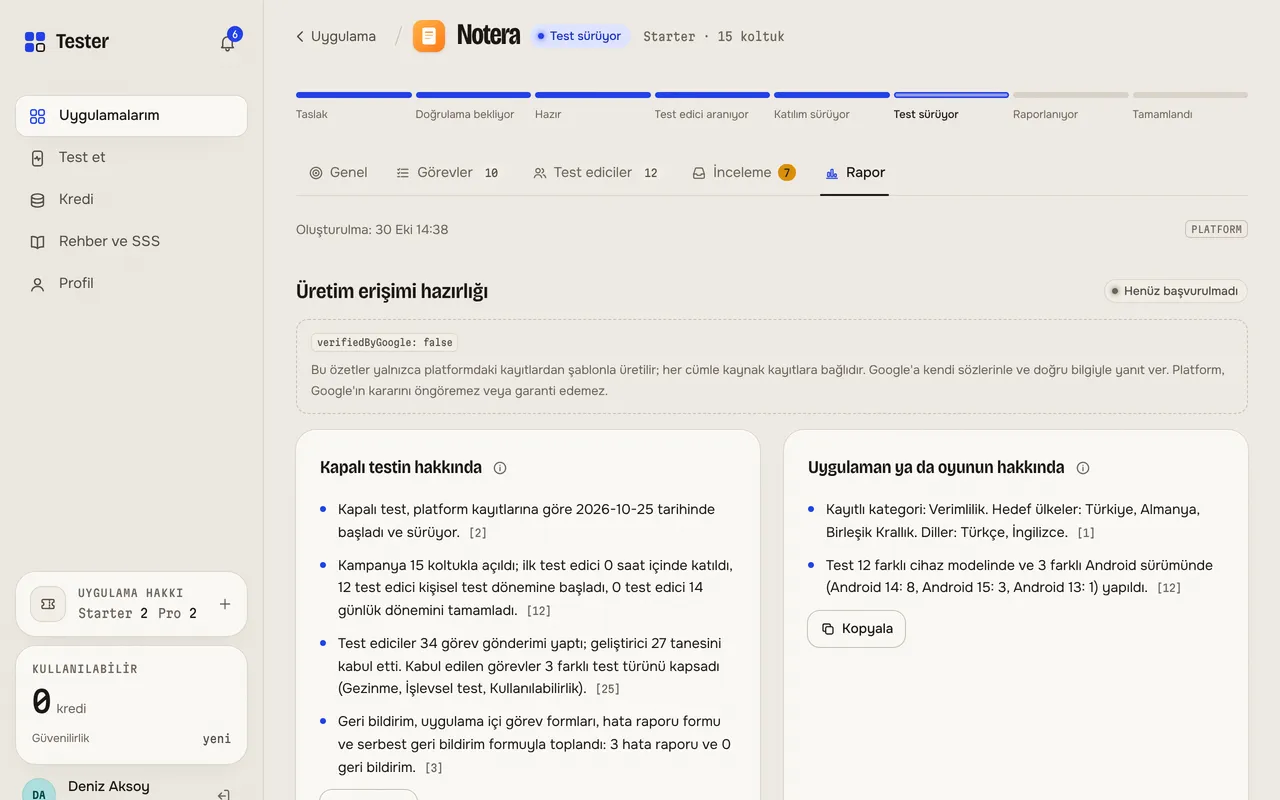Go back to Uygulama
Image resolution: width=1280 pixels, height=800 pixels.
click(336, 36)
